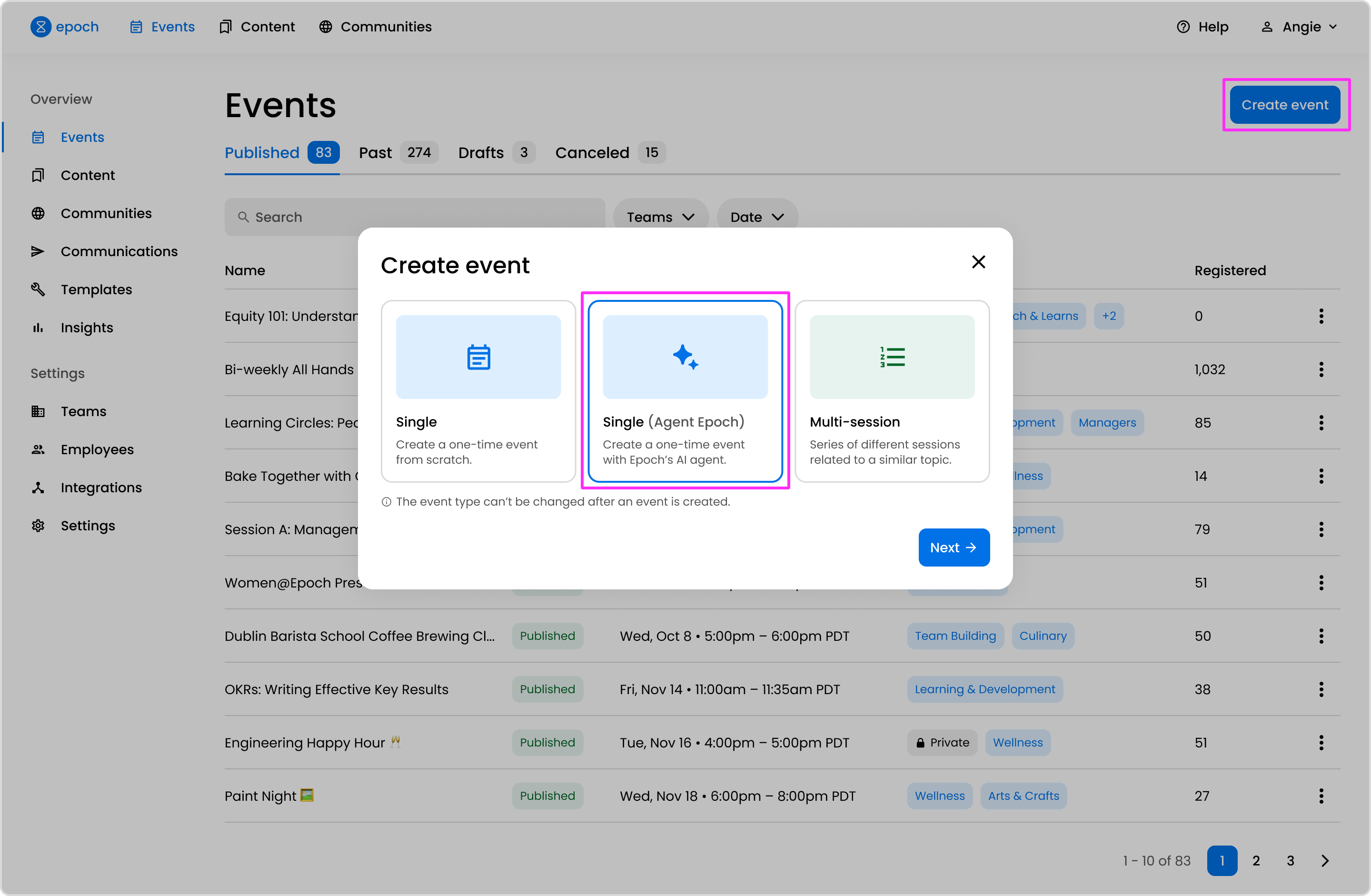
Task: Choose the Single (Agent Epoch) event type
Action: click(685, 391)
